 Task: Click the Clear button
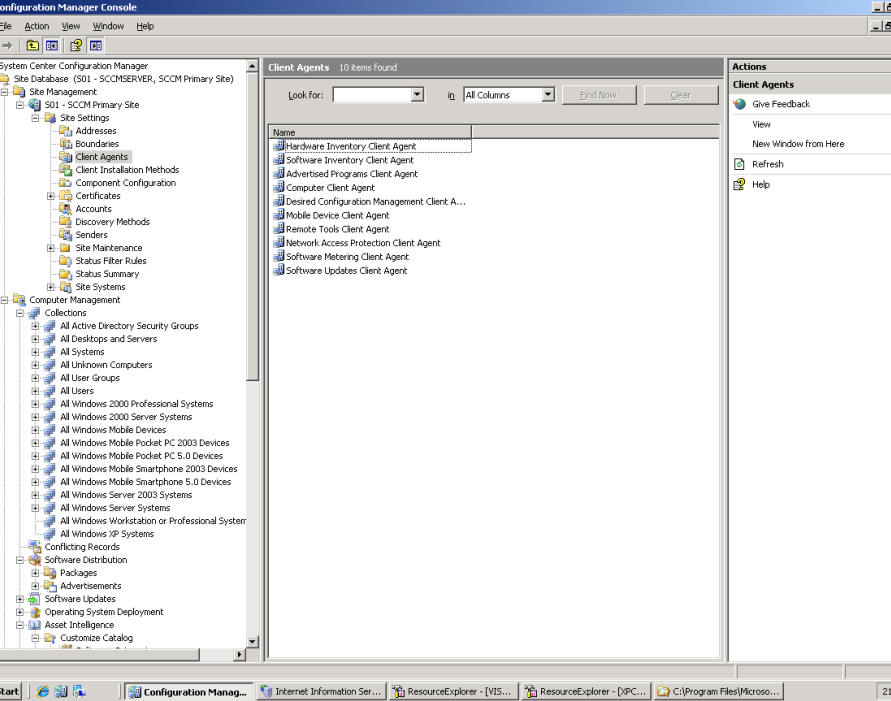(681, 95)
